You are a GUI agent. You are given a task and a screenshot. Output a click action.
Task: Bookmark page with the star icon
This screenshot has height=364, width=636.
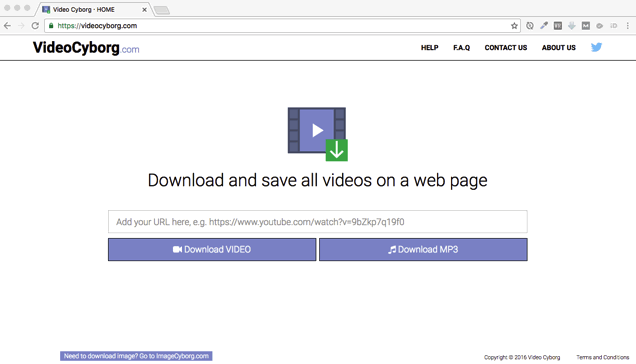[x=514, y=26]
